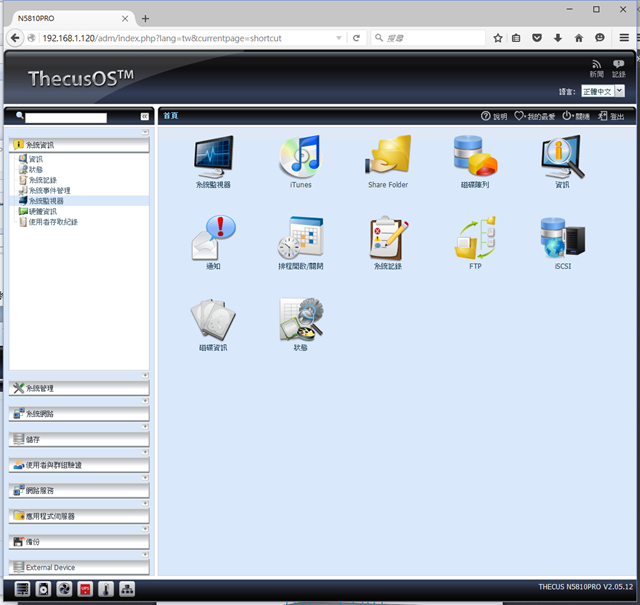Go back with browser back arrow

click(x=15, y=38)
